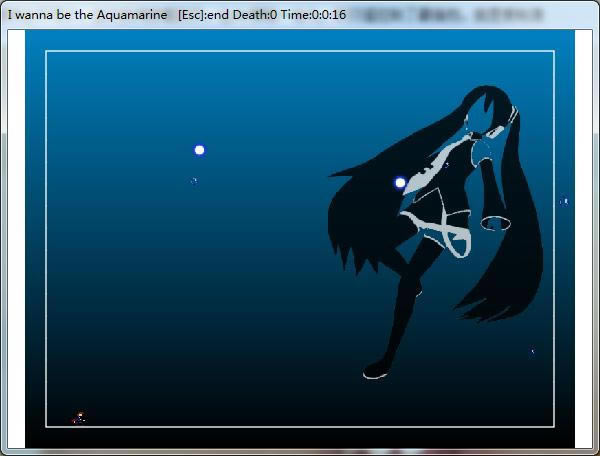This screenshot has height=456, width=600.
Task: Click the small blue sparkle below left orb
Action: [x=194, y=181]
